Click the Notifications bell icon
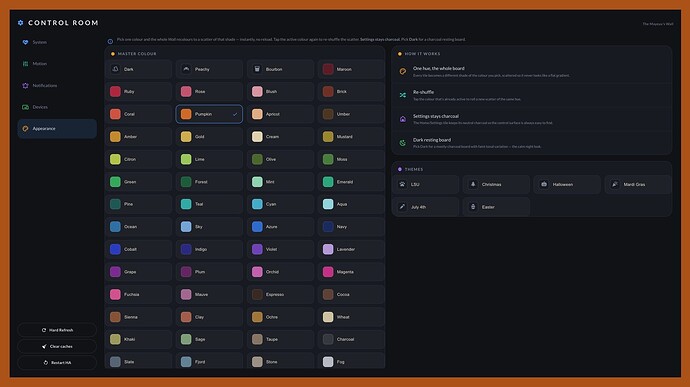Image resolution: width=690 pixels, height=387 pixels. [x=25, y=85]
